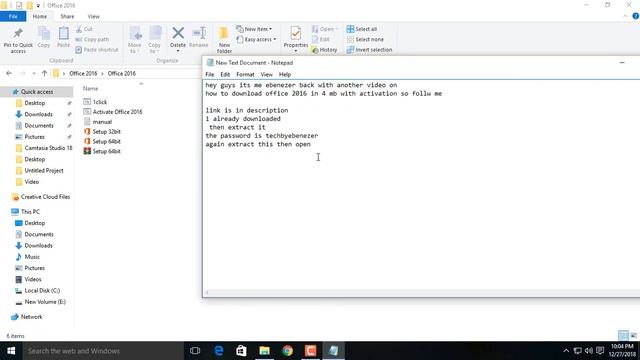Click the Name column header

(91, 89)
